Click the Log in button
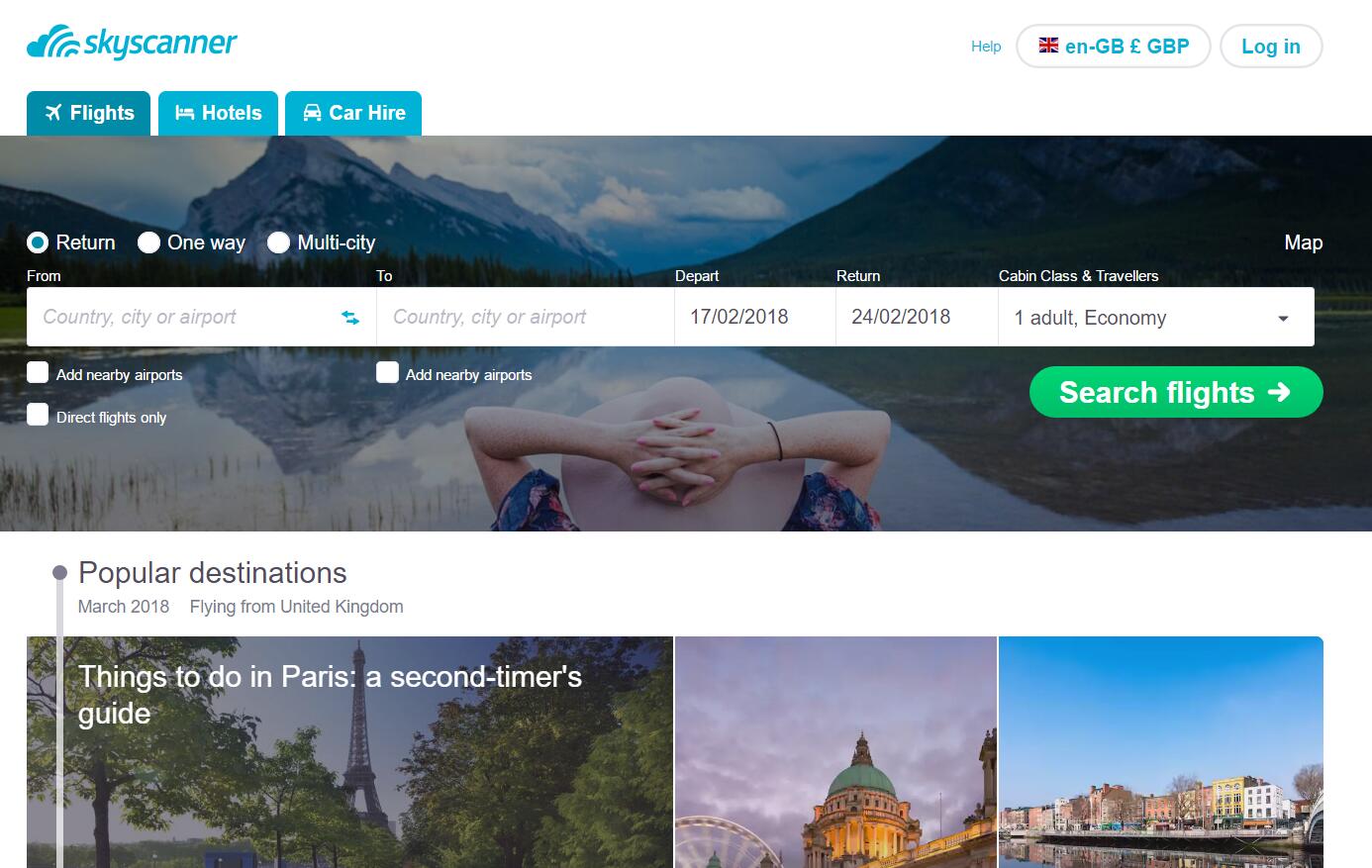Screen dimensions: 1372x868 click(x=1271, y=47)
